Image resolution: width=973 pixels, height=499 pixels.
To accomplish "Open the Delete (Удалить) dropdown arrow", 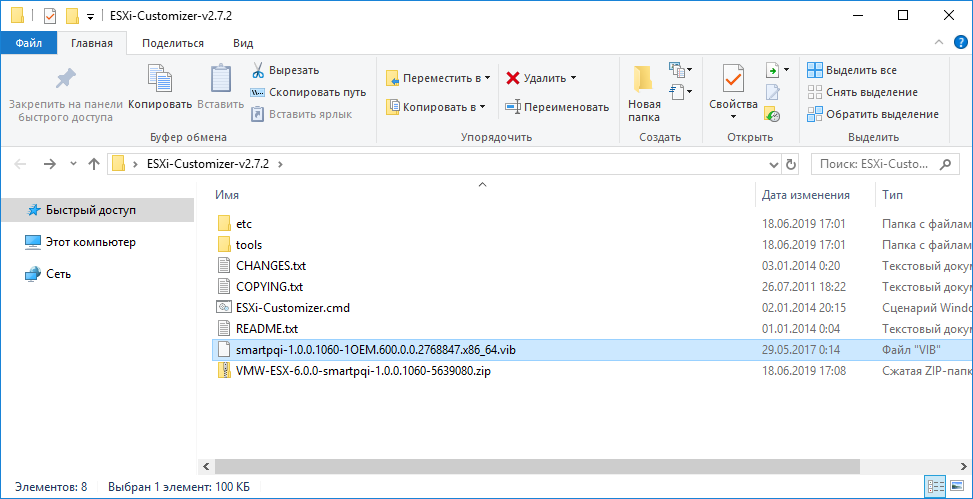I will [x=573, y=78].
